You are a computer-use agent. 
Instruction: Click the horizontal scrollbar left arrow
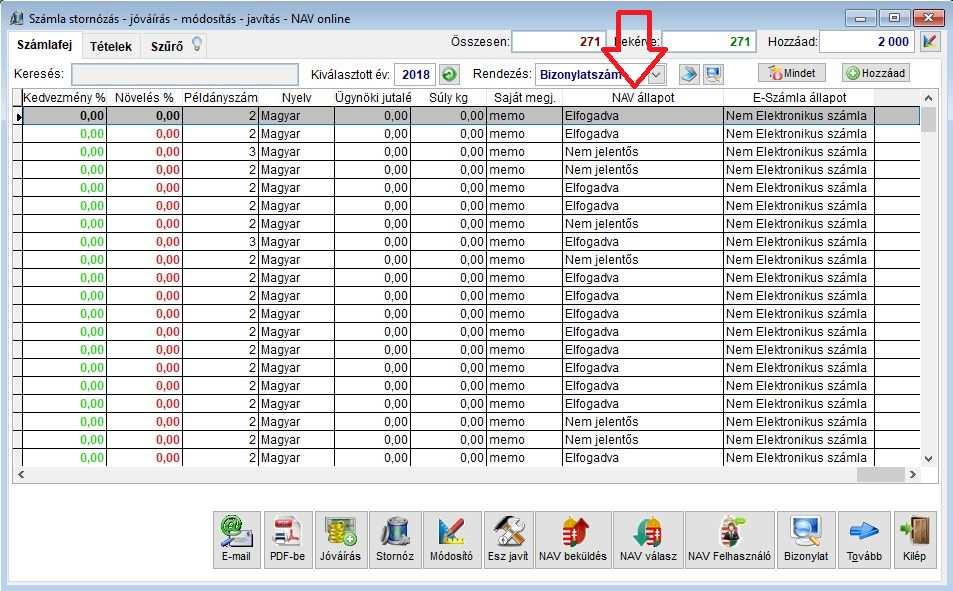(21, 474)
